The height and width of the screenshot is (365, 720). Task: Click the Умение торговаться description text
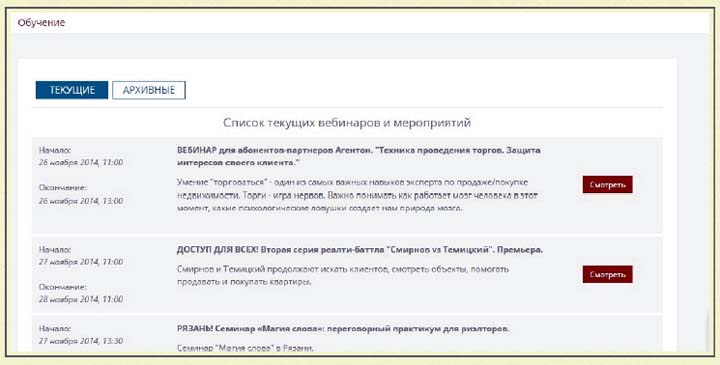pos(357,195)
